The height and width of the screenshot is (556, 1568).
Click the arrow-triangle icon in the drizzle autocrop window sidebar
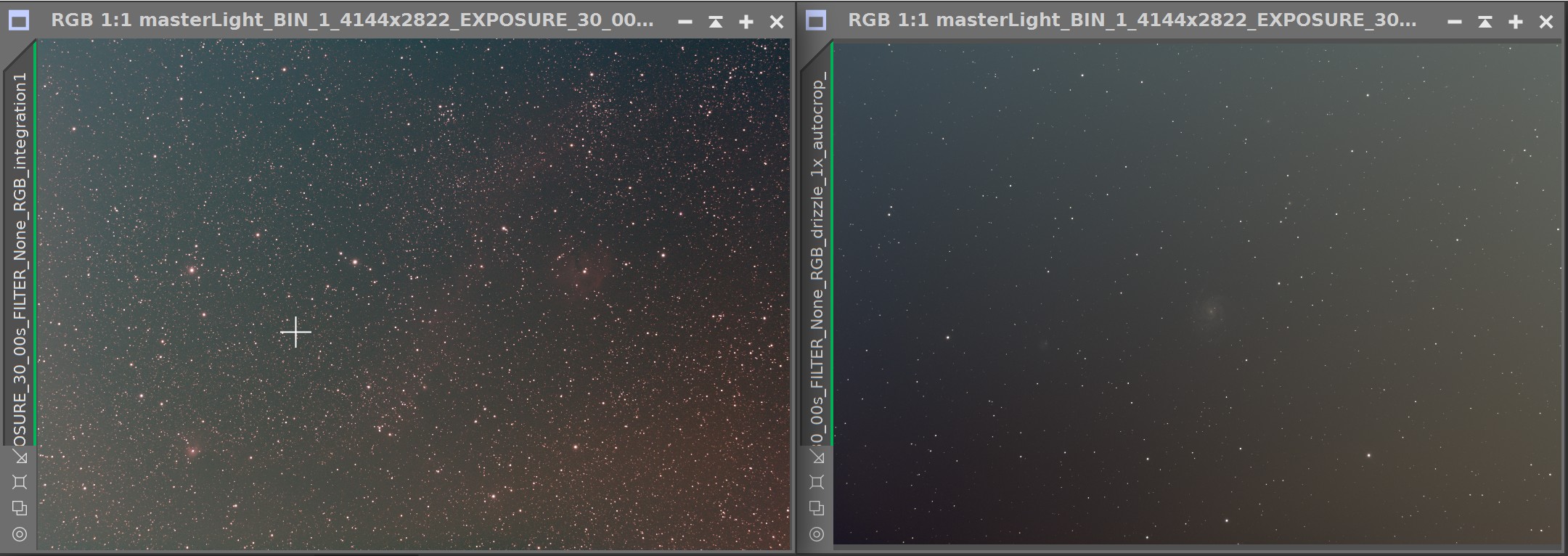point(817,457)
